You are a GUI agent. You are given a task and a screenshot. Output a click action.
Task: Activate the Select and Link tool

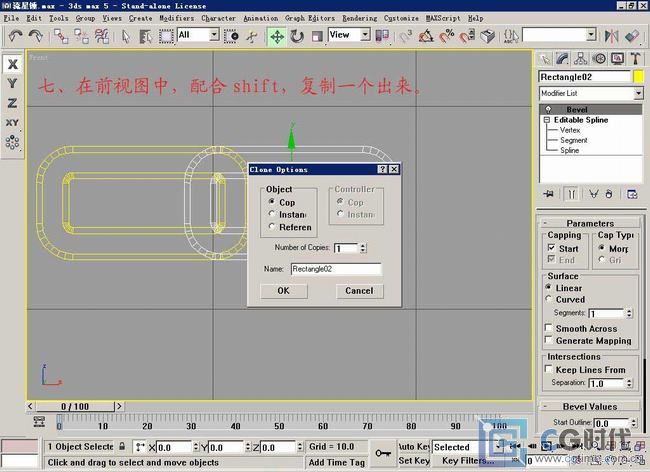pyautogui.click(x=61, y=36)
